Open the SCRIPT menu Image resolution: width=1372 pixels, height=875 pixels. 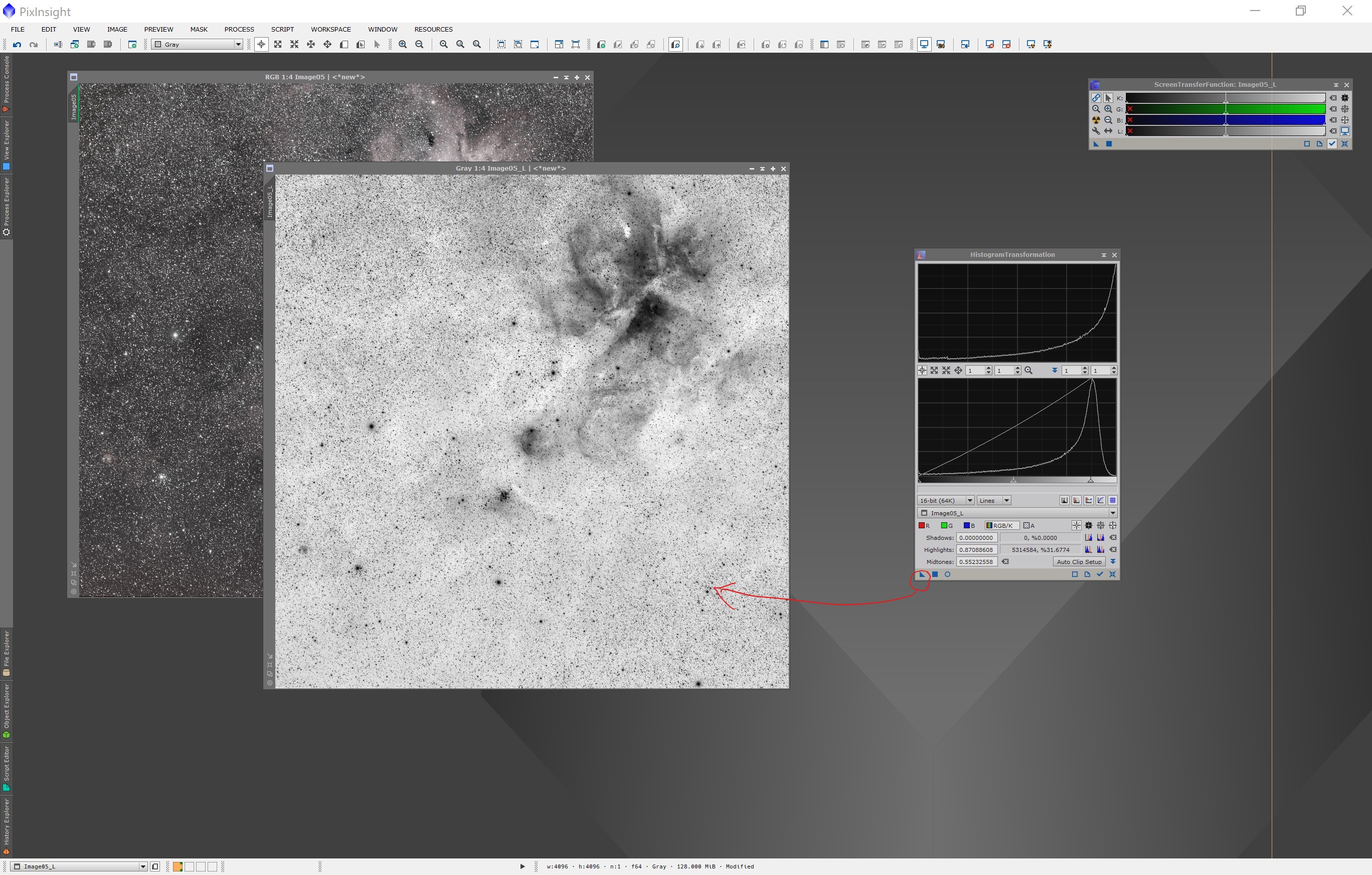[283, 29]
